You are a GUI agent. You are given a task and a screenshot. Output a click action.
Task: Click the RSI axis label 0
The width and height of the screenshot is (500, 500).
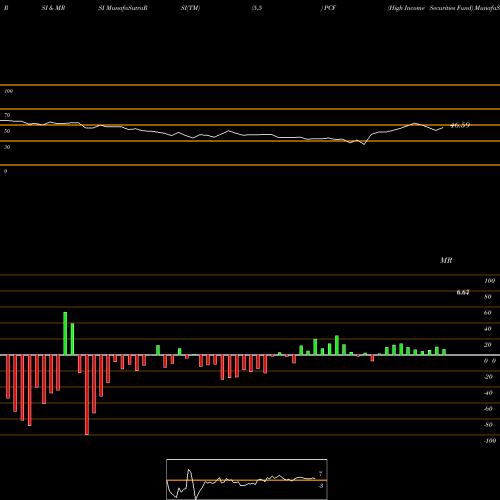click(5, 171)
